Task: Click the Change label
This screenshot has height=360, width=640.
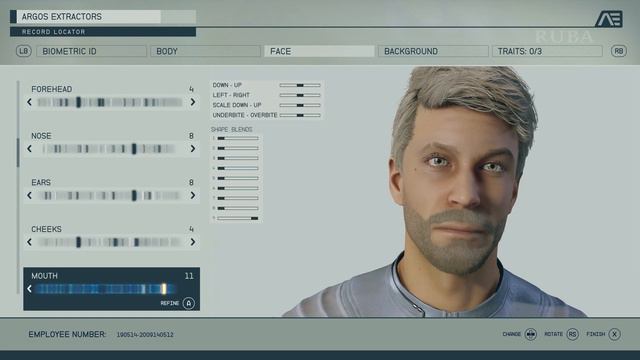Action: click(x=511, y=334)
